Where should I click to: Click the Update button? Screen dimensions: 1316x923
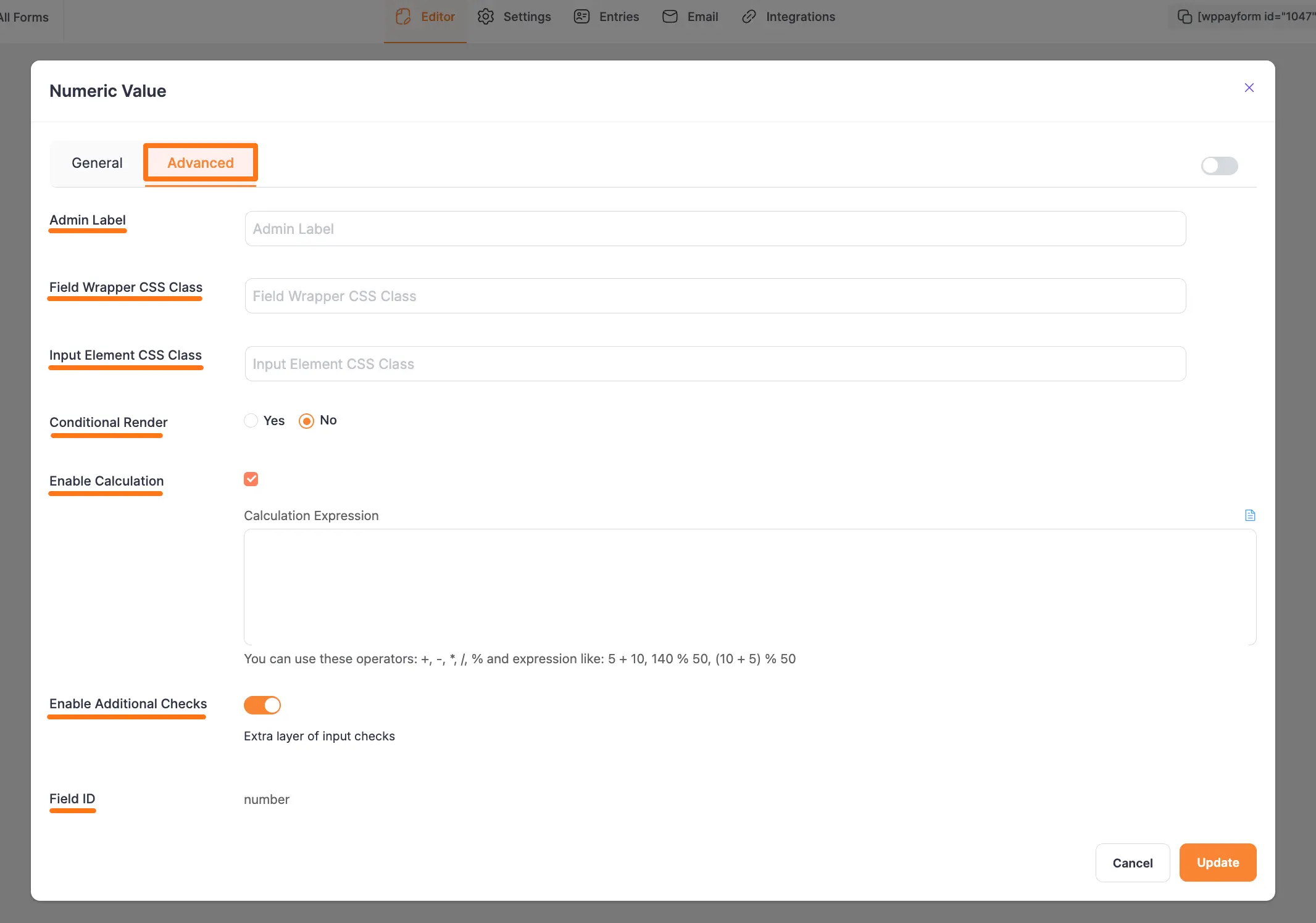pos(1217,863)
